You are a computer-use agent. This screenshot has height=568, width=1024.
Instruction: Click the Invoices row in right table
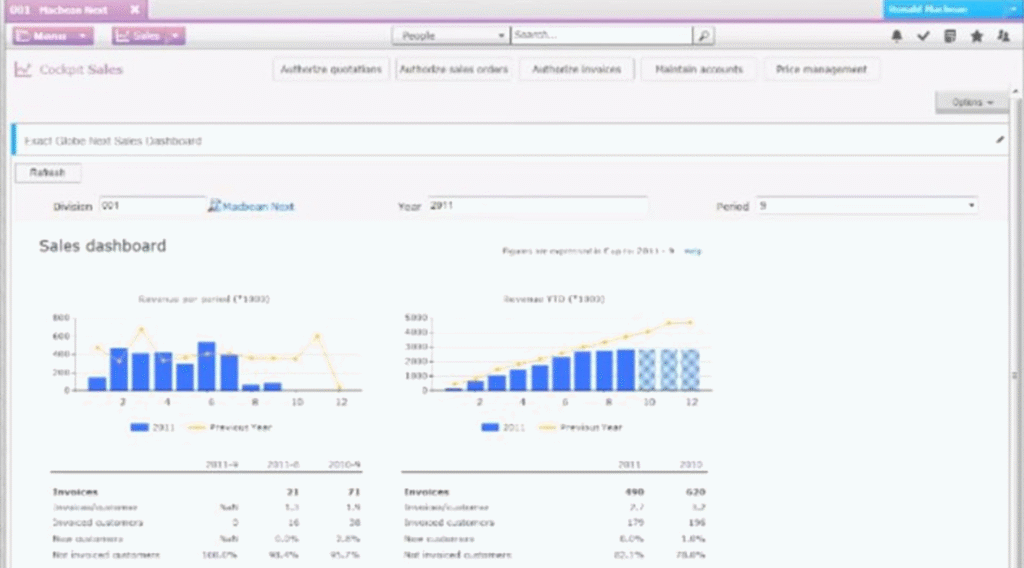click(554, 492)
